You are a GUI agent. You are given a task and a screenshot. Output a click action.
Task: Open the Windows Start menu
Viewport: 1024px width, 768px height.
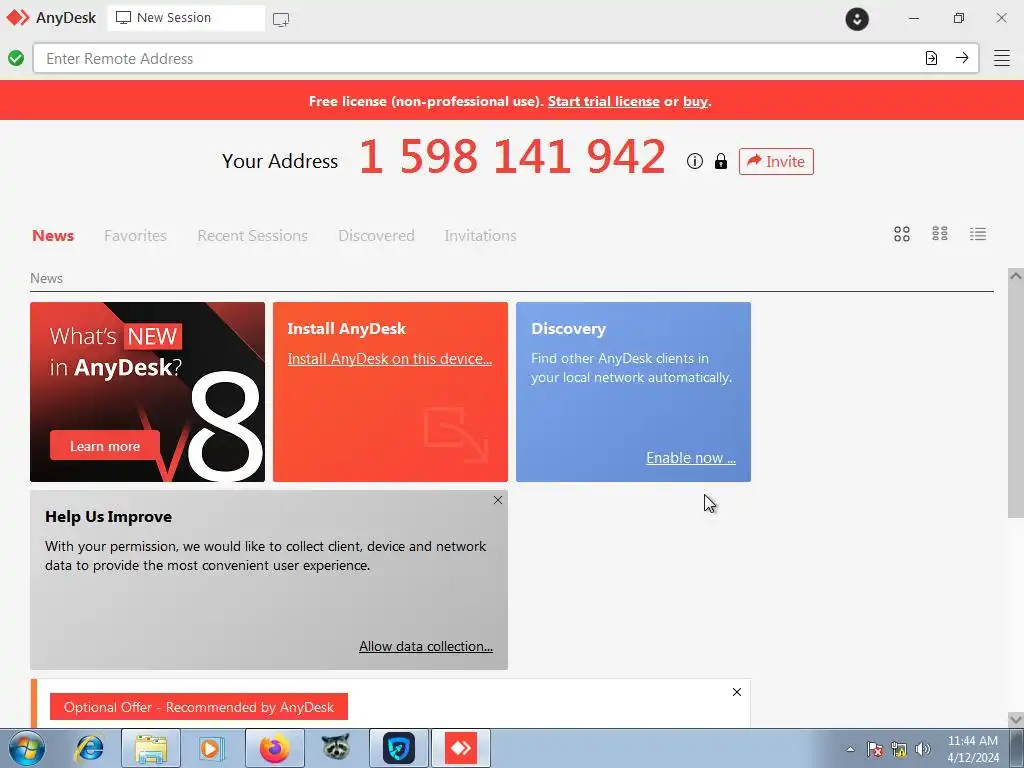(27, 748)
